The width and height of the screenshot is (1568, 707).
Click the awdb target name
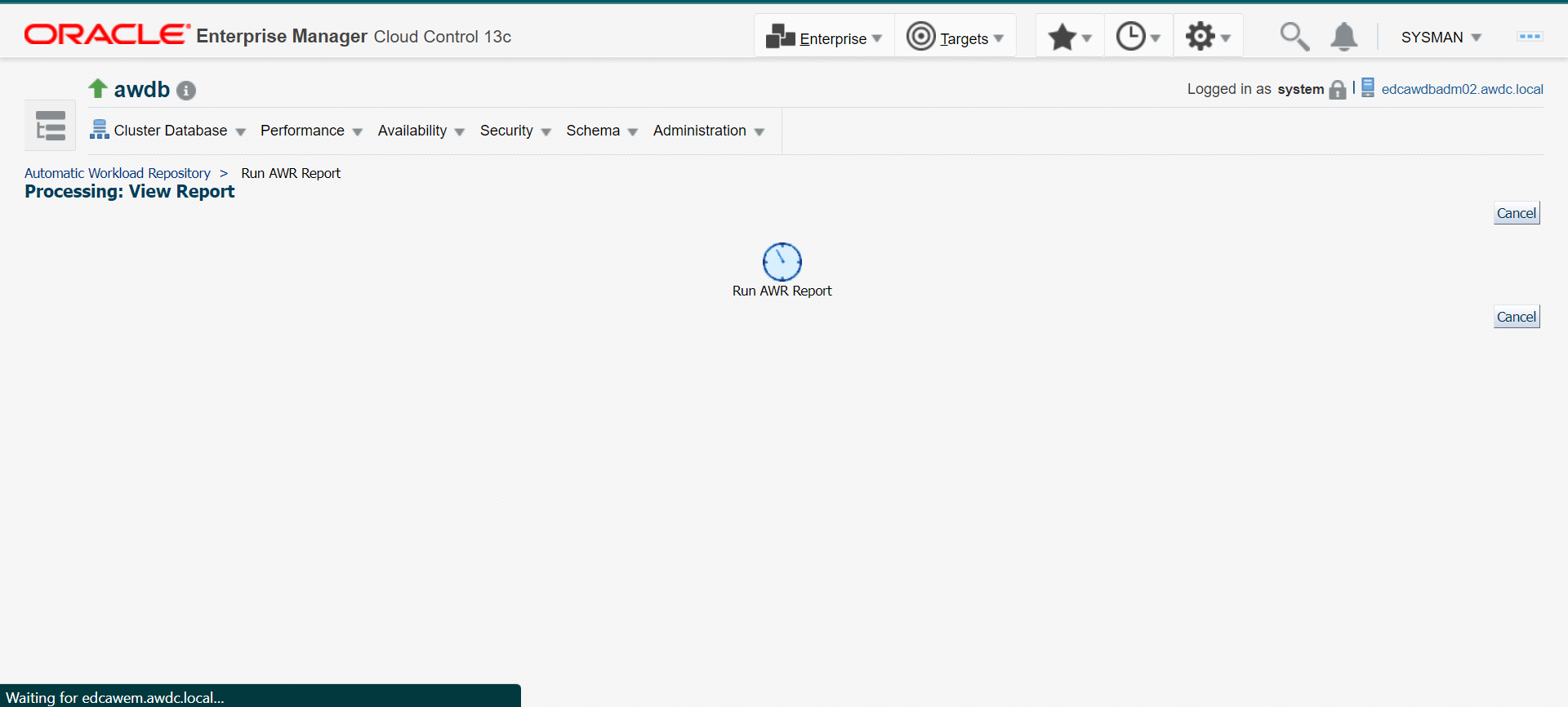(x=142, y=90)
